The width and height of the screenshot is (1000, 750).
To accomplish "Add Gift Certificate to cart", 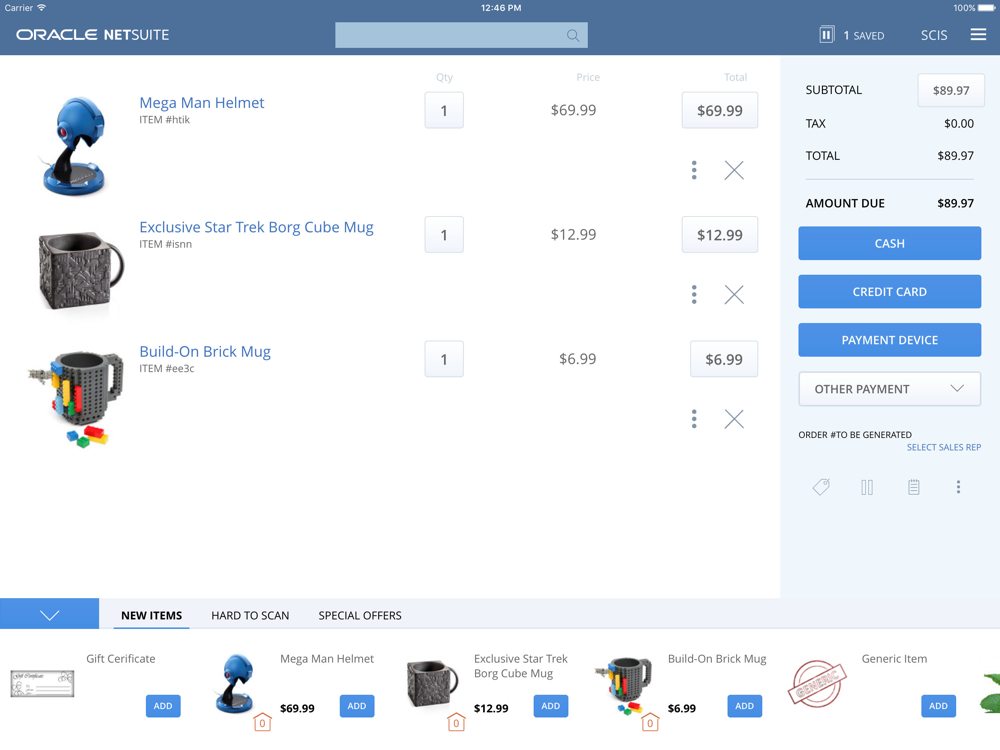I will 163,706.
